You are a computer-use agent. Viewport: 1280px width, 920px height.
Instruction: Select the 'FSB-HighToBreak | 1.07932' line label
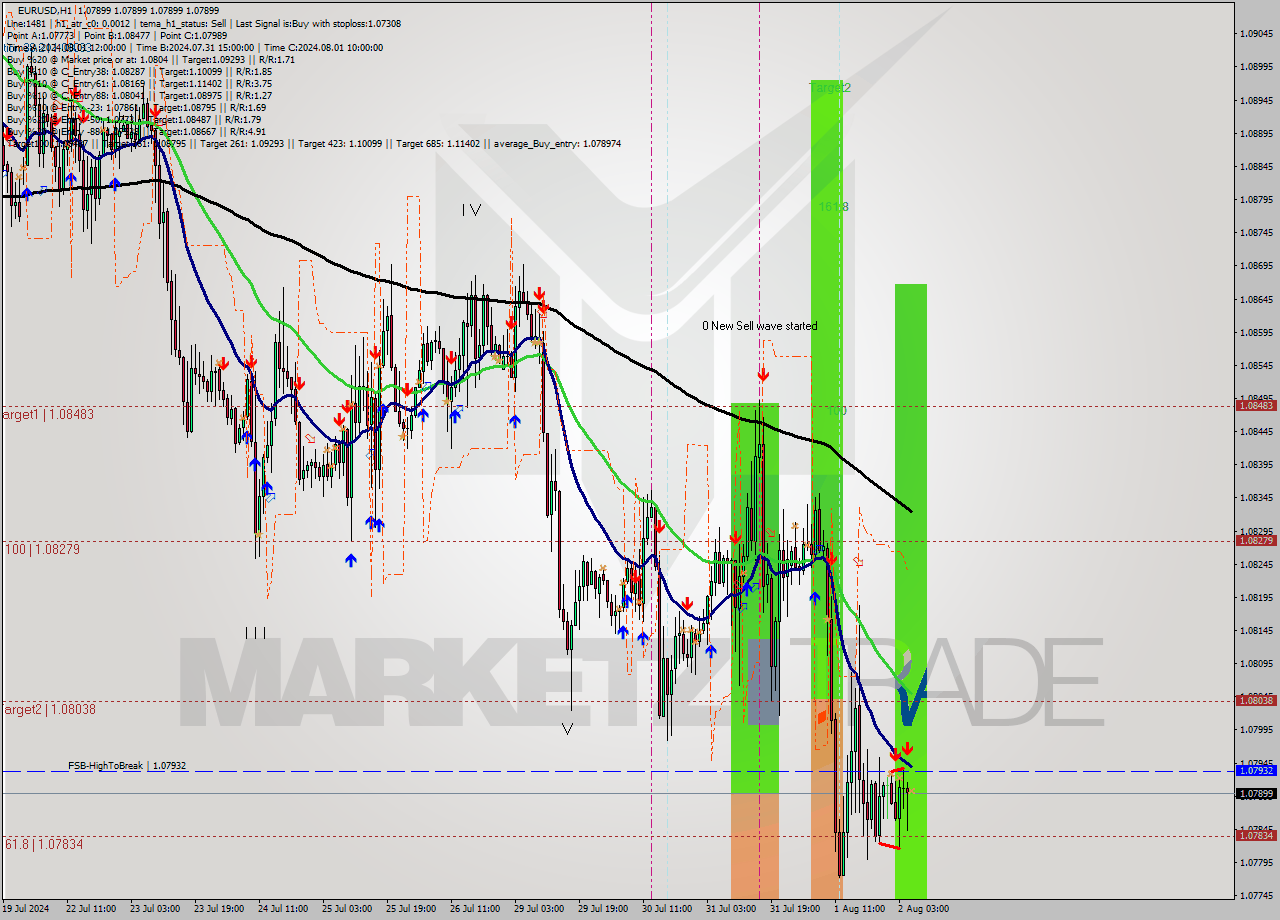[127, 766]
